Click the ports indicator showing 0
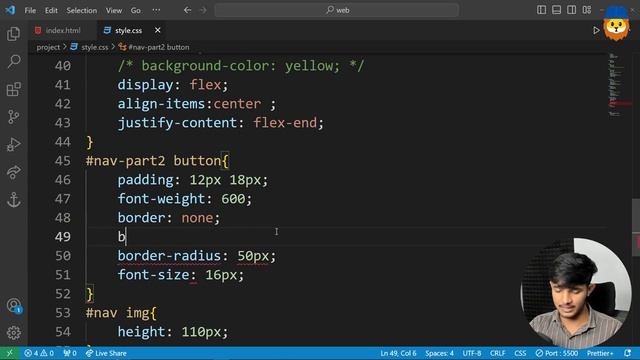The height and width of the screenshot is (360, 640). [70, 353]
